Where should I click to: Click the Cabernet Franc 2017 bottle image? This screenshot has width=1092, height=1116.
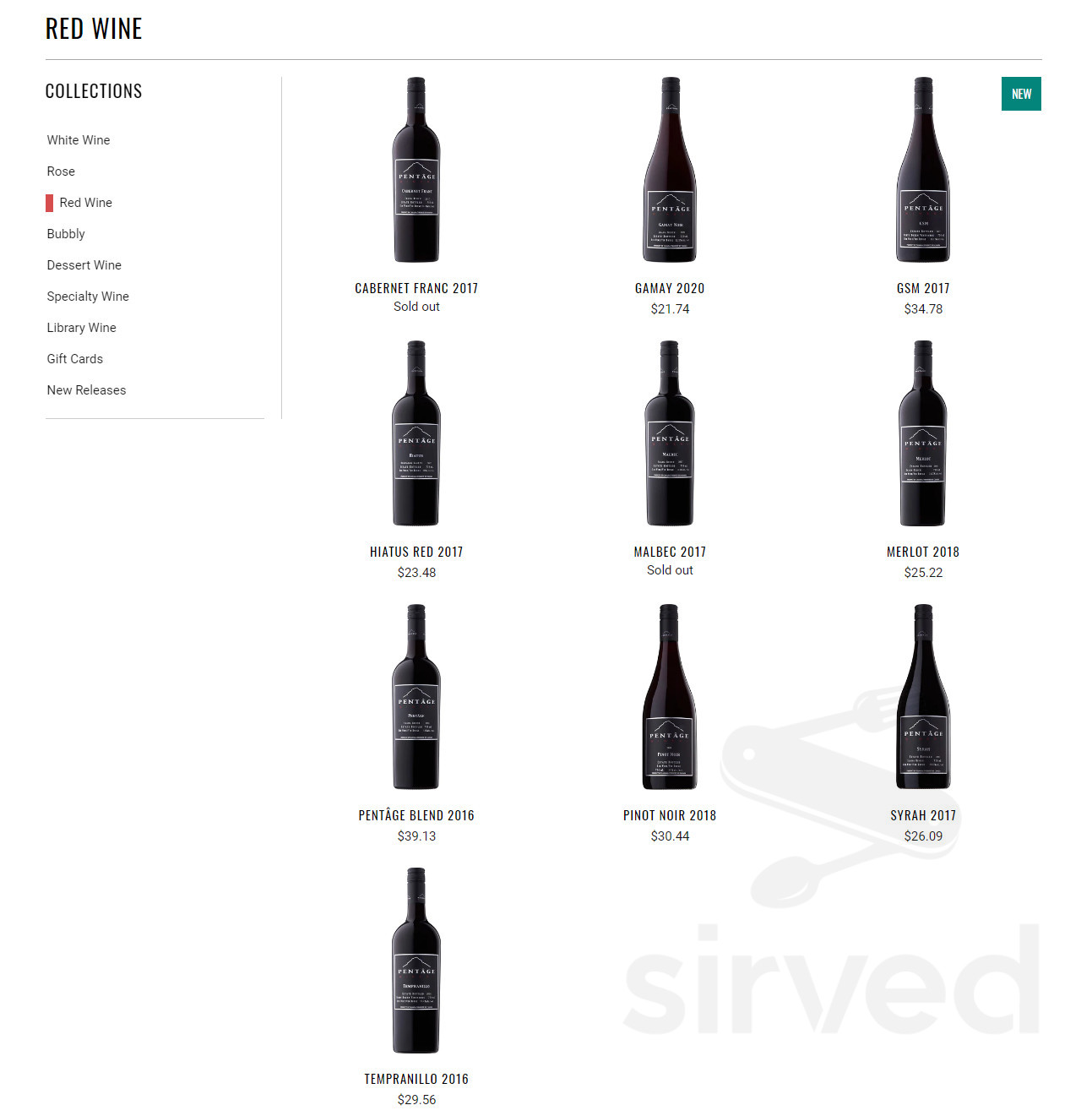coord(416,170)
